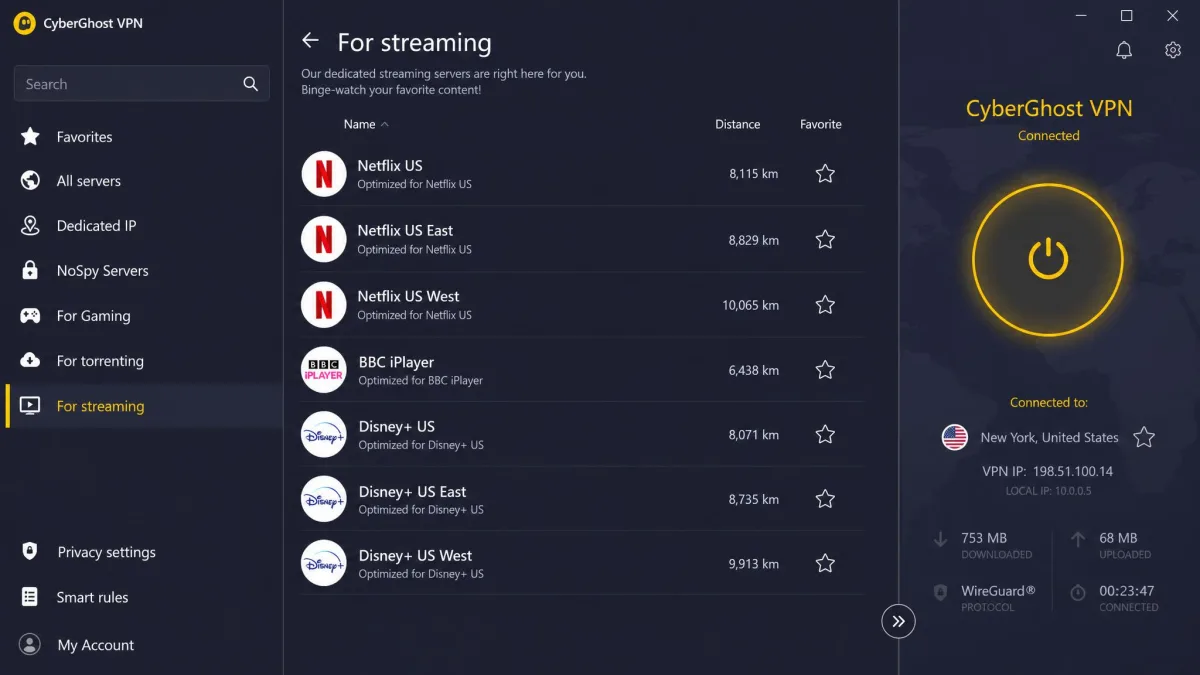Click the CyberGhost logo icon
The height and width of the screenshot is (675, 1200).
(24, 23)
